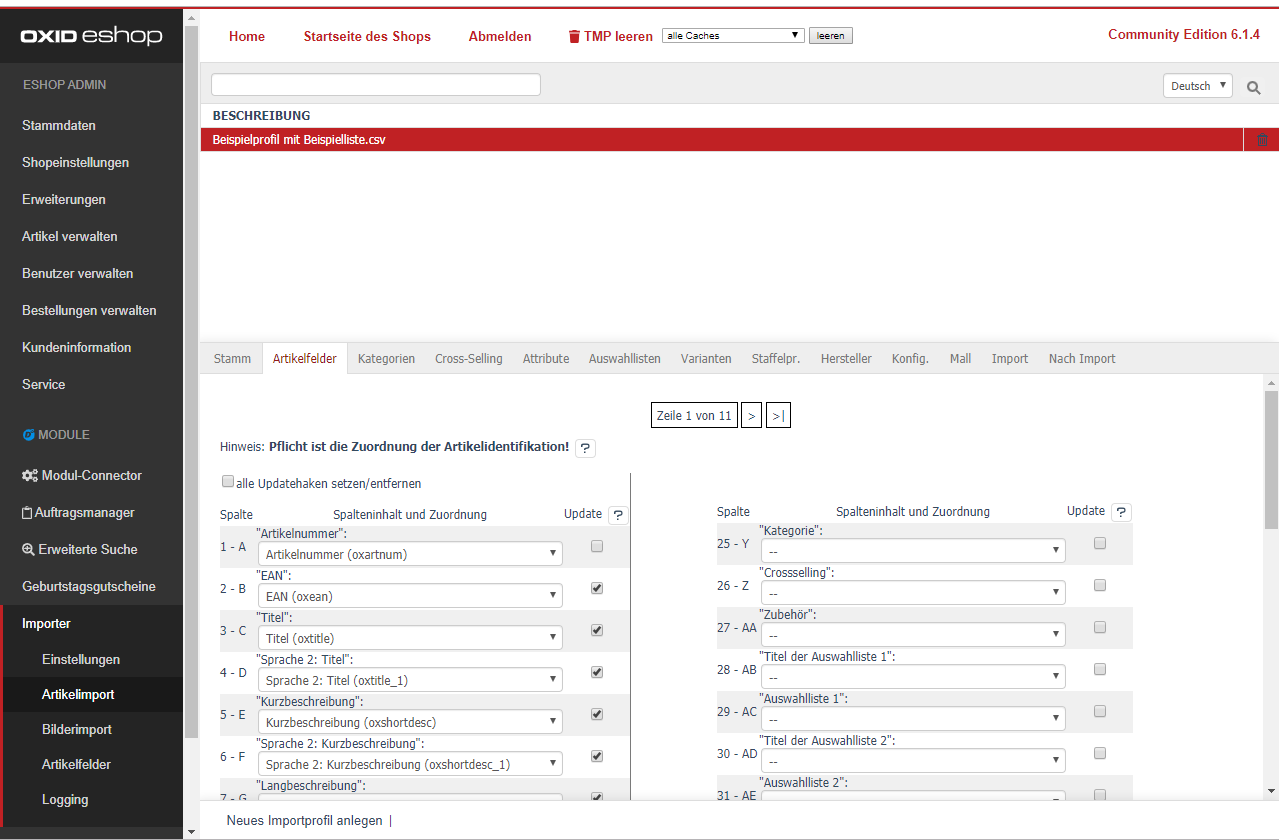
Task: Go to next row with > button
Action: tap(752, 415)
